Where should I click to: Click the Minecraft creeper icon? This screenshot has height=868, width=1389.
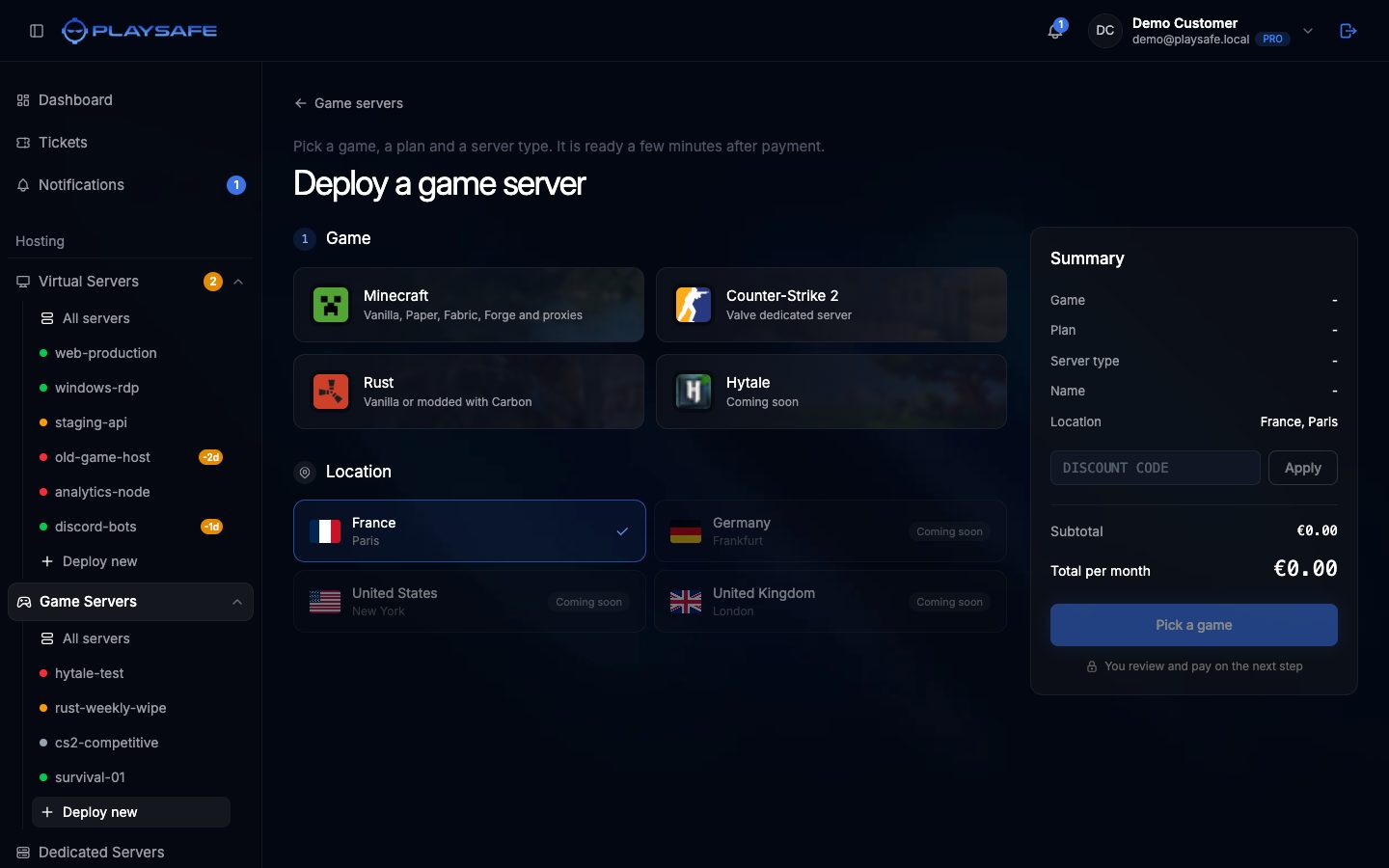coord(331,305)
